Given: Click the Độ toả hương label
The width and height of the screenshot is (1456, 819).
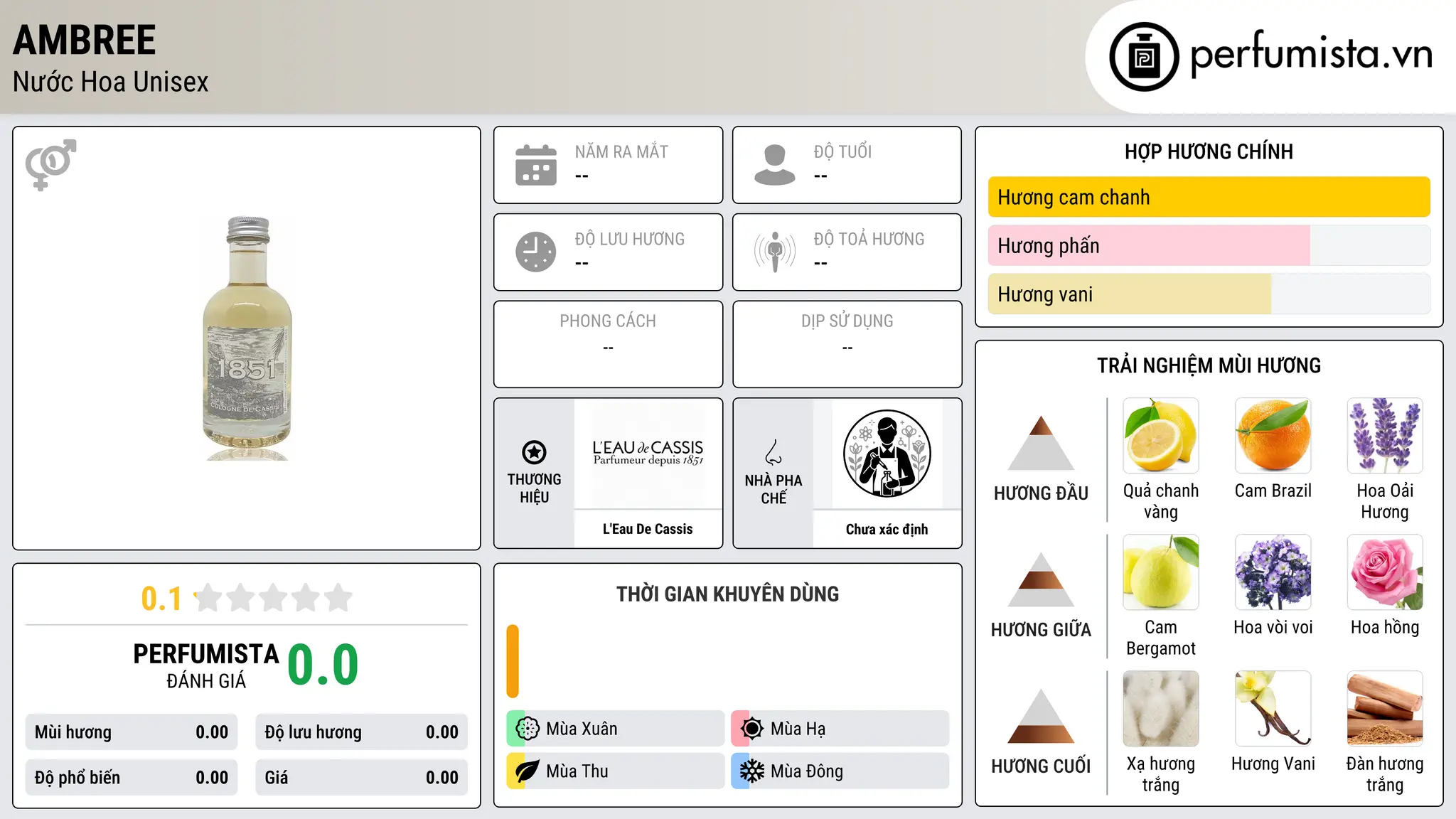Looking at the screenshot, I should (869, 239).
